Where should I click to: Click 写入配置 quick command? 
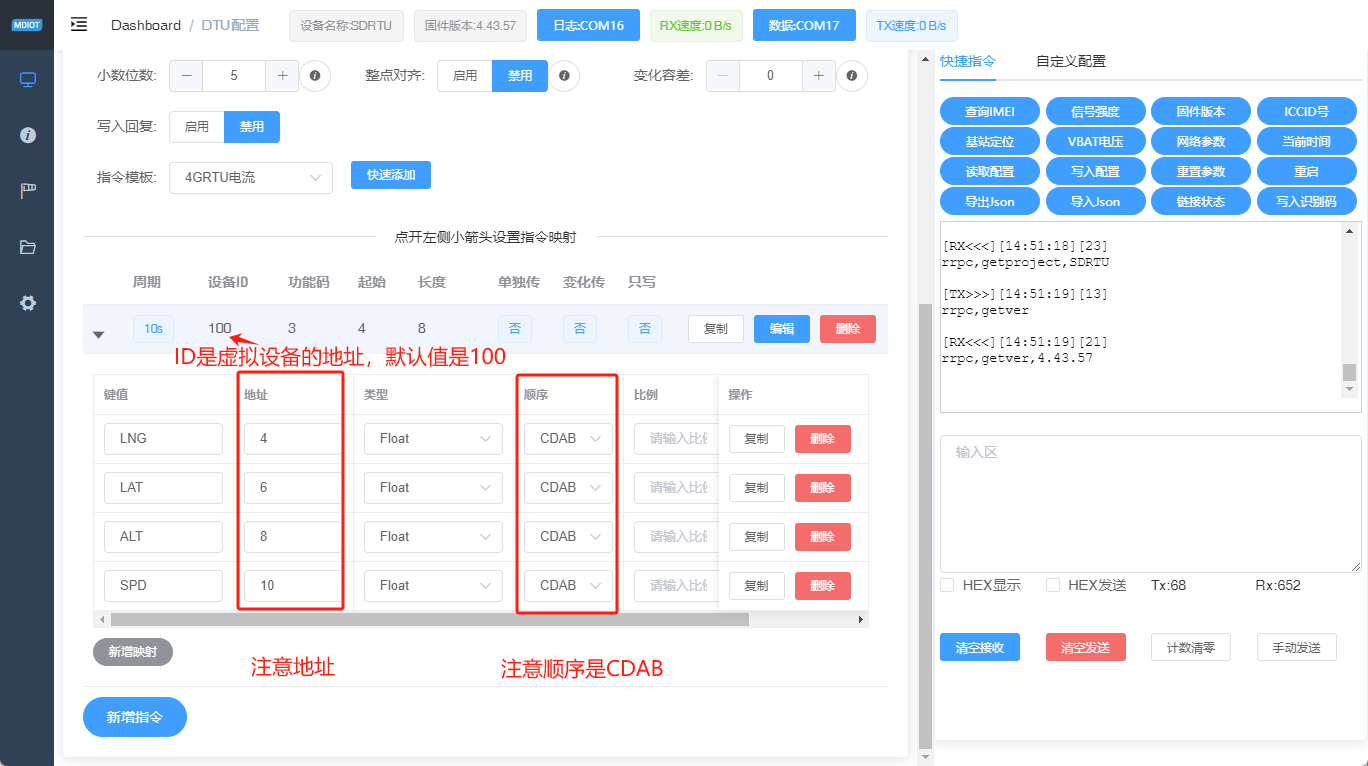[x=1095, y=172]
